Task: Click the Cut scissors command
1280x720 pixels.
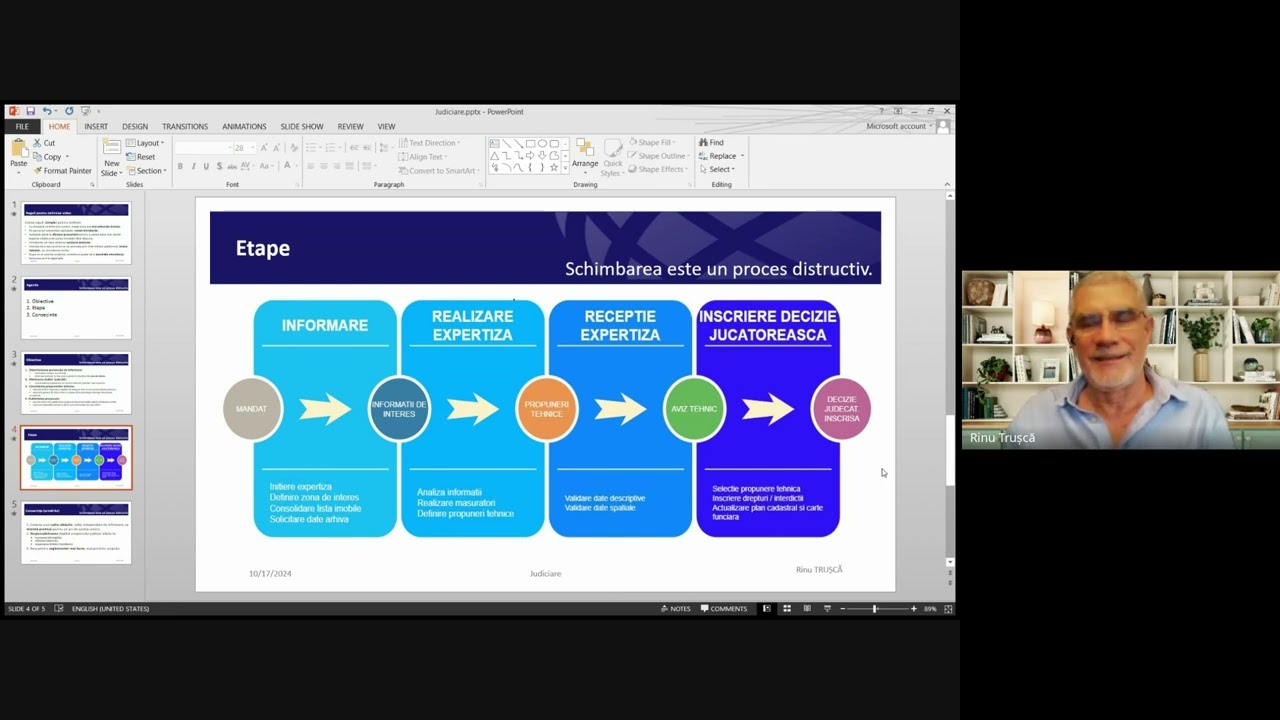Action: tap(43, 143)
